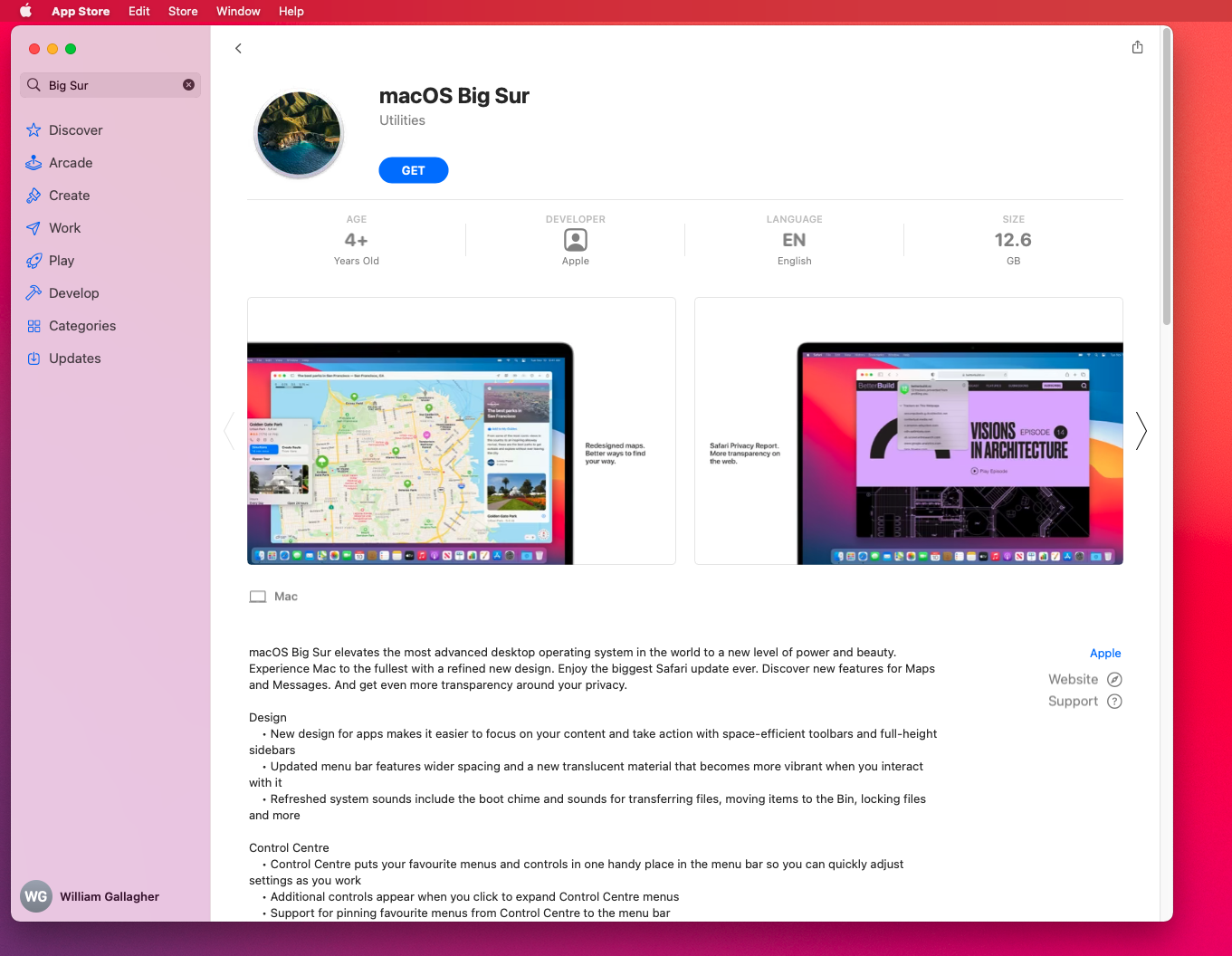Select the Create brush icon

(x=33, y=196)
